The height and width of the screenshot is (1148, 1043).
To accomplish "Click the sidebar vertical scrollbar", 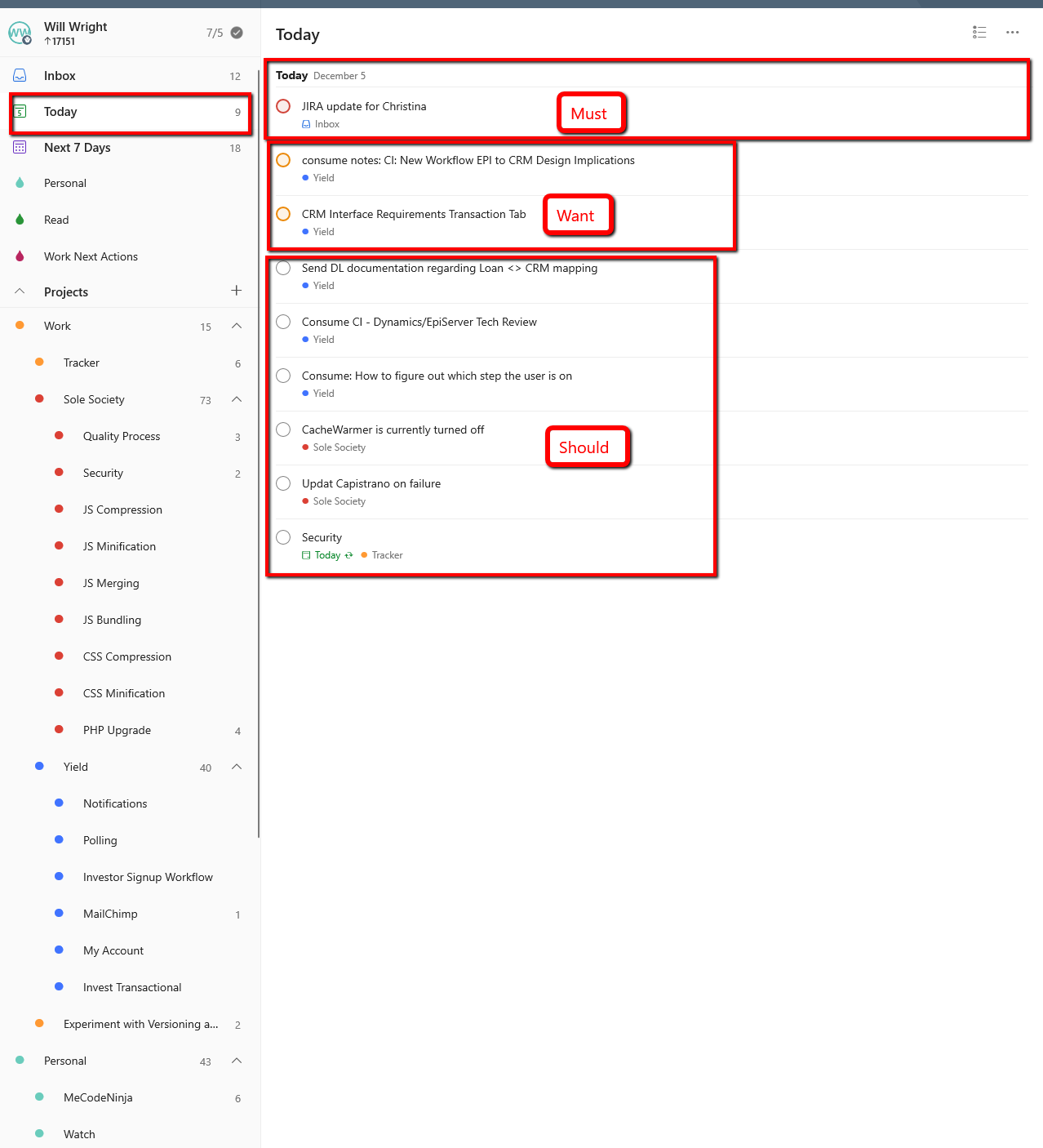I will coord(259,453).
